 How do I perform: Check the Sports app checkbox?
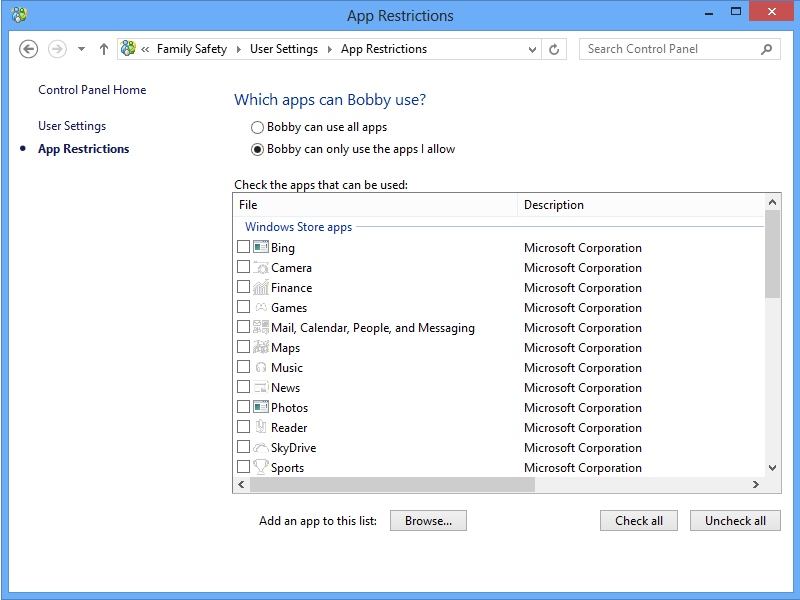point(243,467)
